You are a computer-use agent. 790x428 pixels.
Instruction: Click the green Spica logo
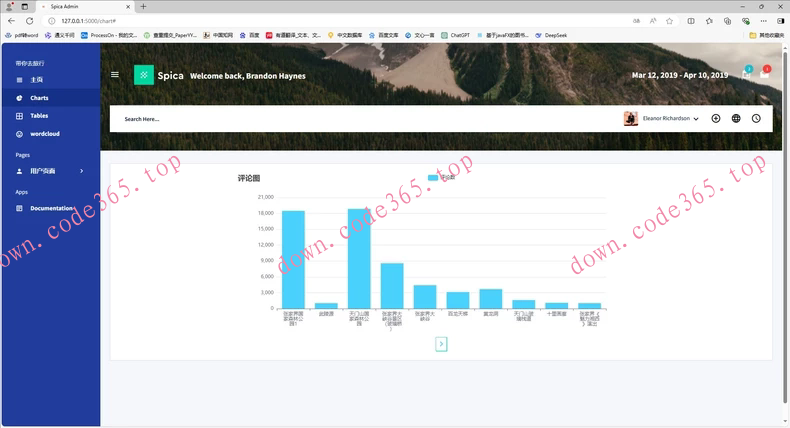coord(144,75)
